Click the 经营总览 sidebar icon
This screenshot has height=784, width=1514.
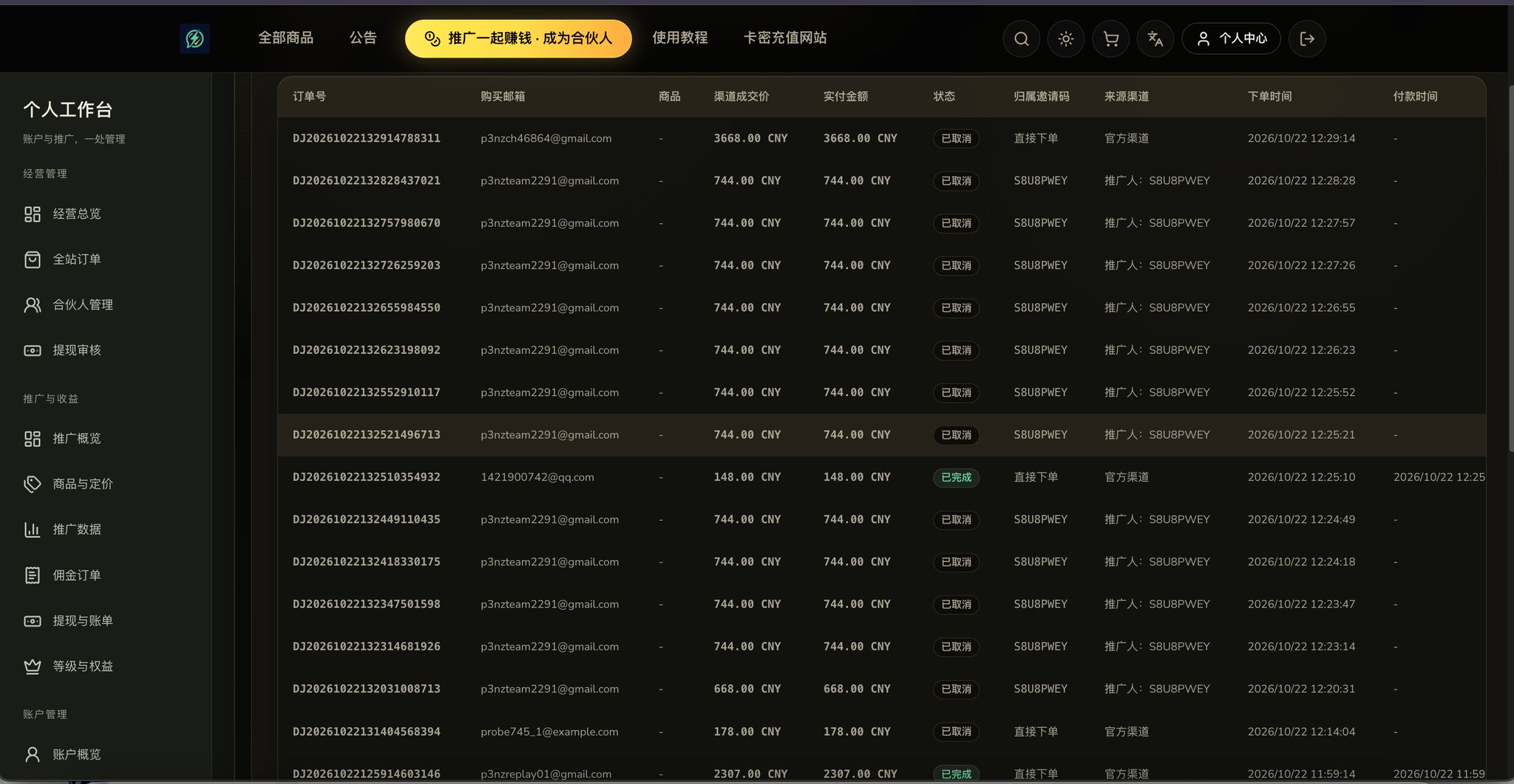tap(33, 214)
